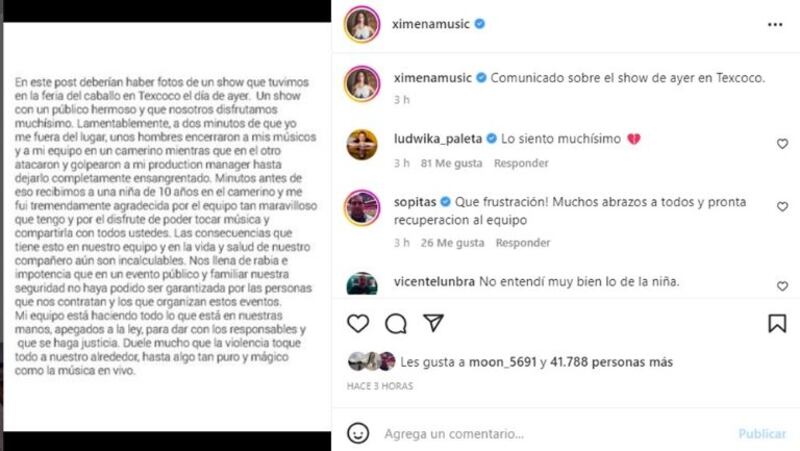The image size is (800, 451).
Task: Reply to the sopitas comment via Responder
Action: click(x=523, y=243)
